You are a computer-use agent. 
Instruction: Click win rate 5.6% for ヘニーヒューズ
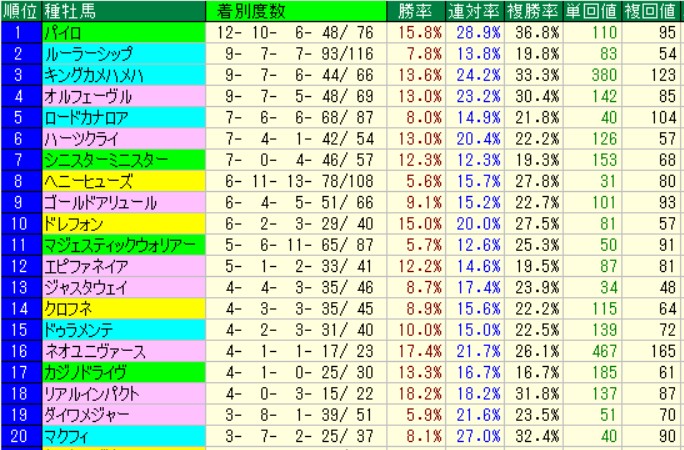(424, 181)
